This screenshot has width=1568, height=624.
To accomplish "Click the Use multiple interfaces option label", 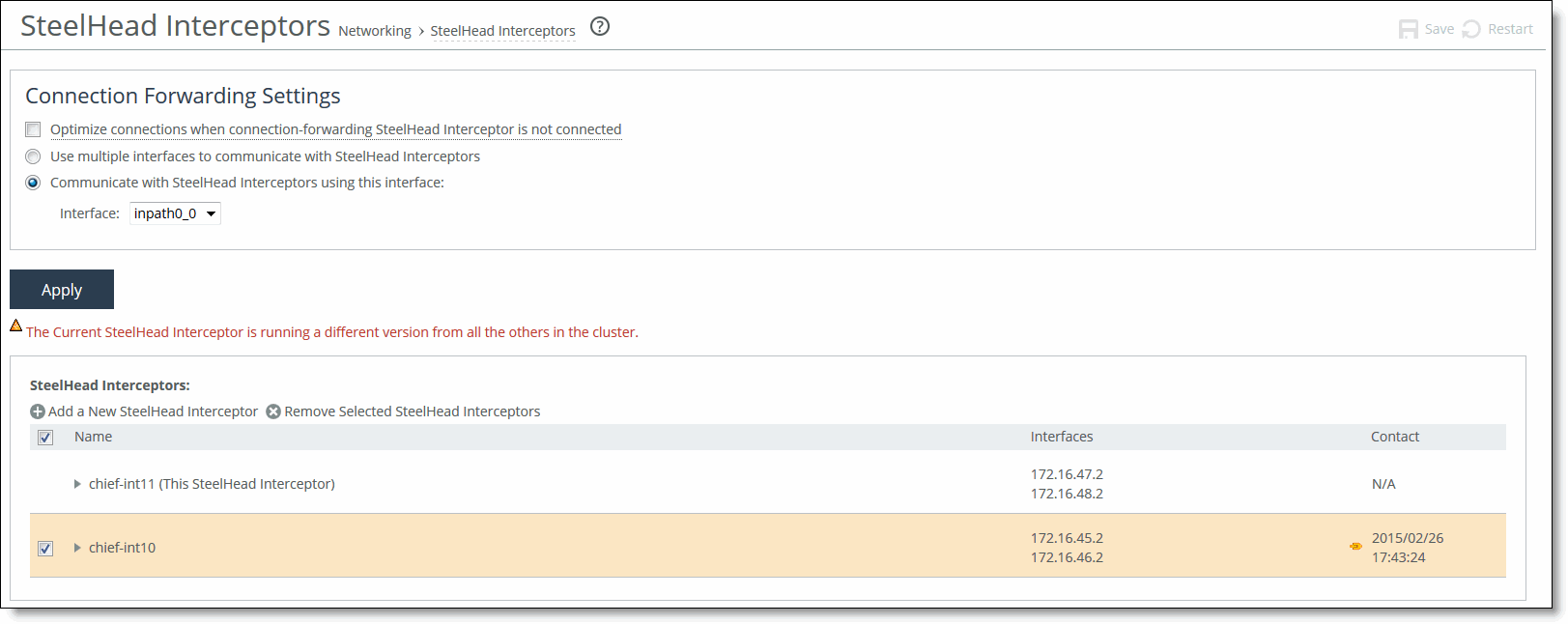I will pyautogui.click(x=265, y=156).
